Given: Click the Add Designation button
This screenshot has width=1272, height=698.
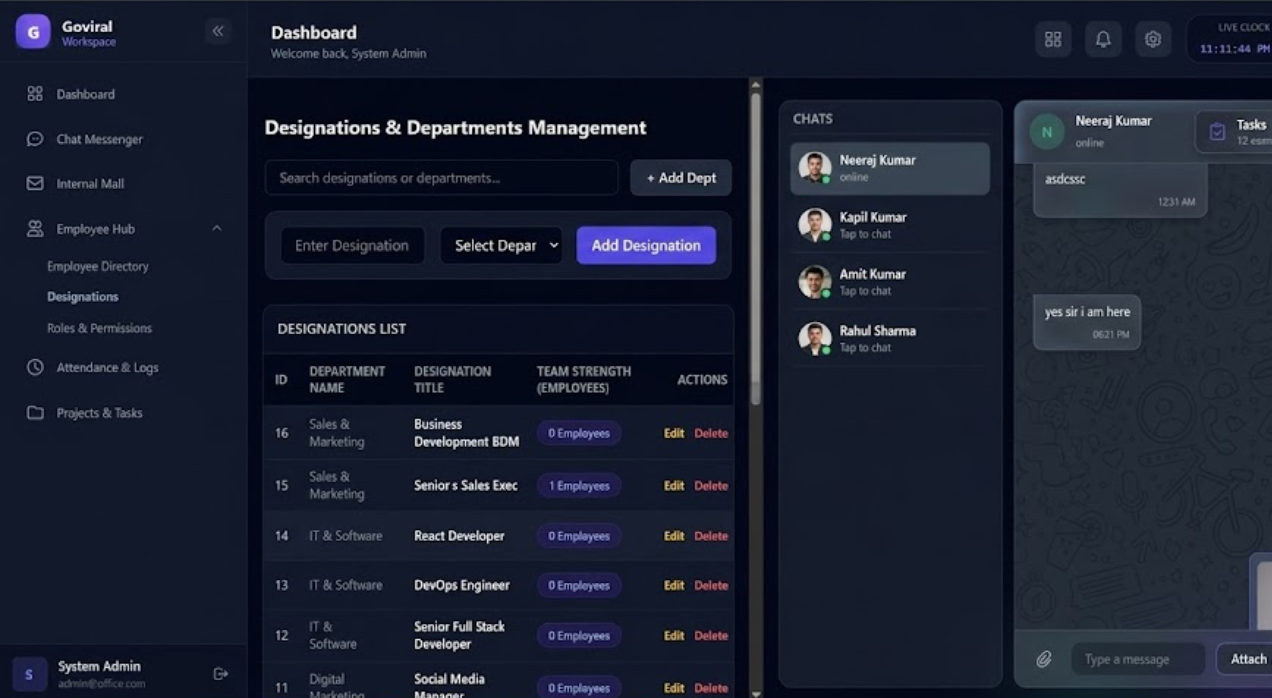Looking at the screenshot, I should tap(646, 245).
